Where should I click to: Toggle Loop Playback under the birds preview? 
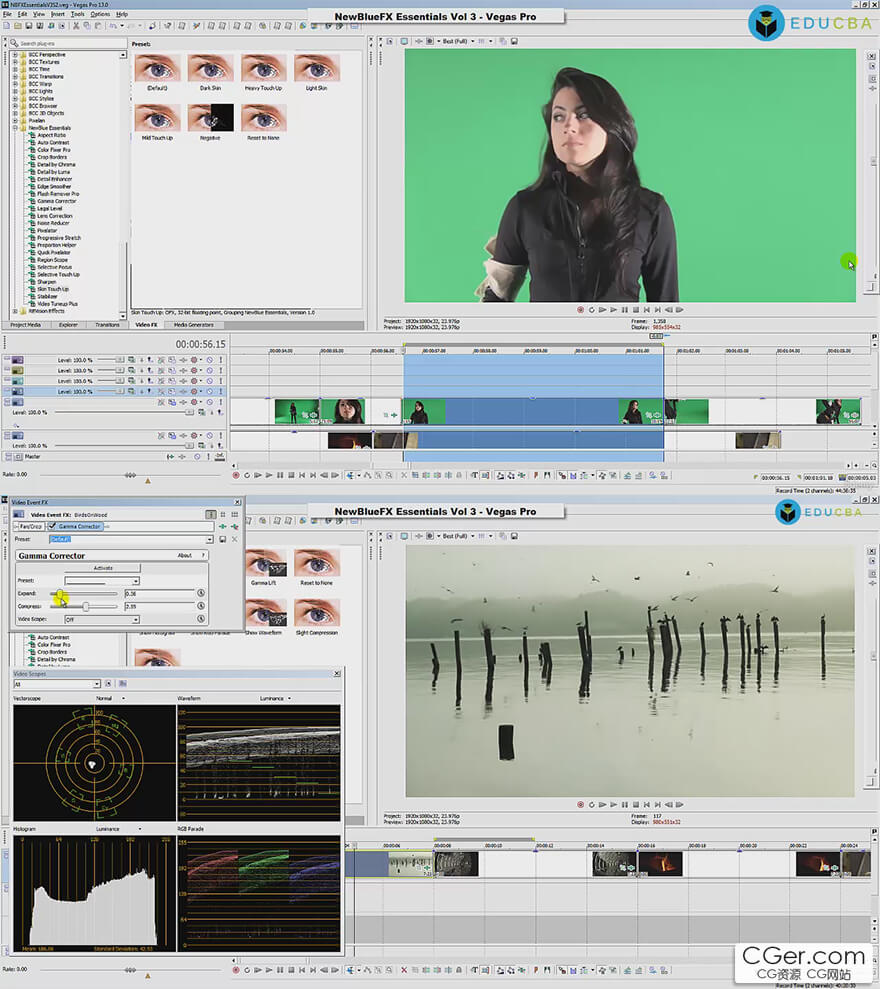592,805
